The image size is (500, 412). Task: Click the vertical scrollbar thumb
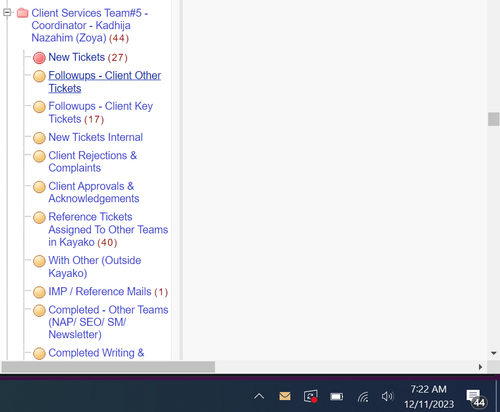click(x=493, y=119)
